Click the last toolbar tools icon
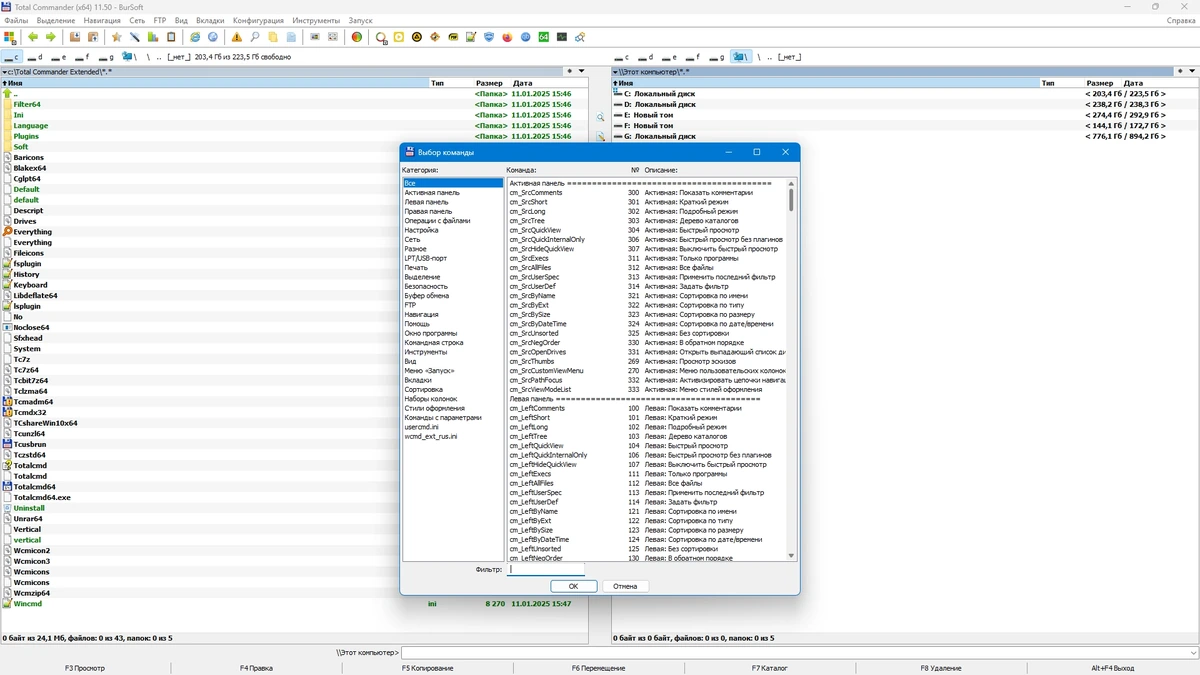The image size is (1200, 675). click(580, 37)
